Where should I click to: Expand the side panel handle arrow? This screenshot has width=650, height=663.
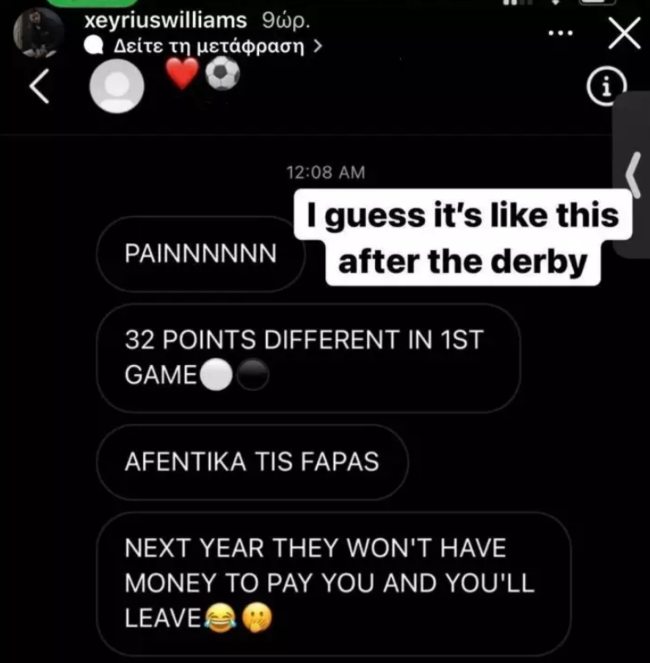click(633, 175)
